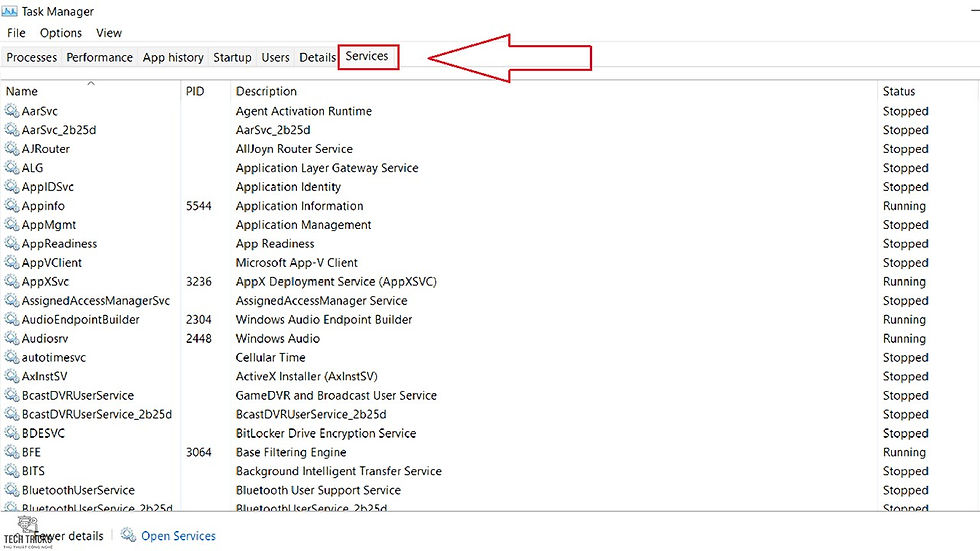The width and height of the screenshot is (980, 551).
Task: Click the PID value 5544
Action: 199,206
